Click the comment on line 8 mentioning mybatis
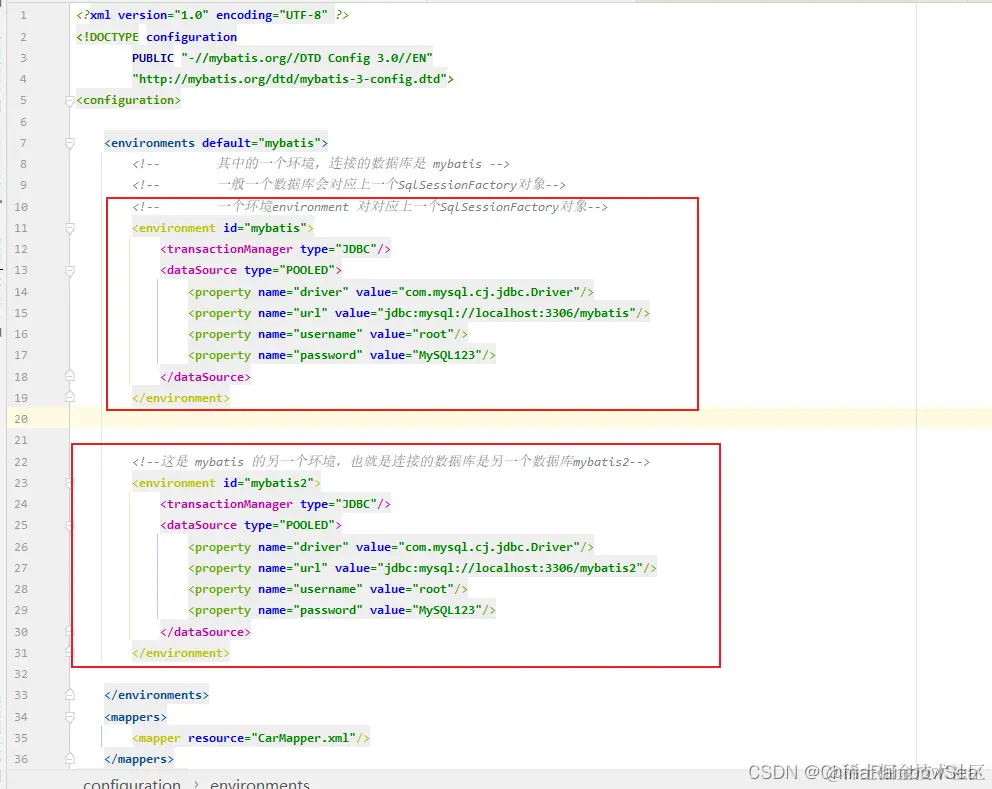Screen dimensions: 992x789 point(321,164)
